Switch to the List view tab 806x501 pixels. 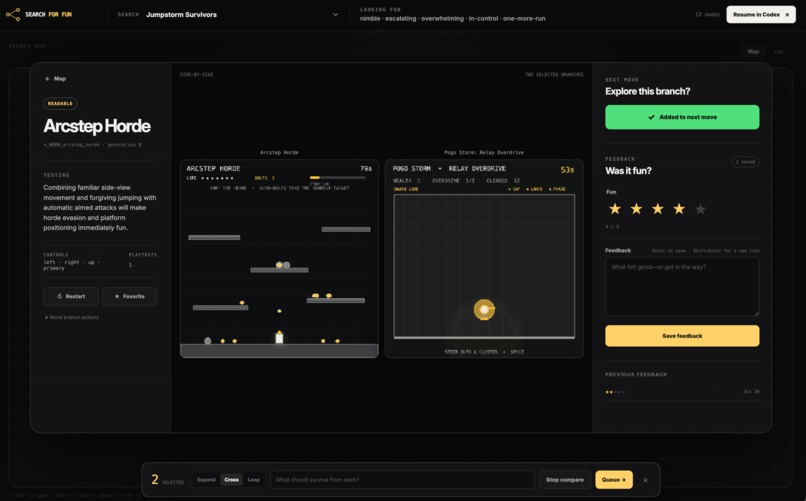pos(779,51)
